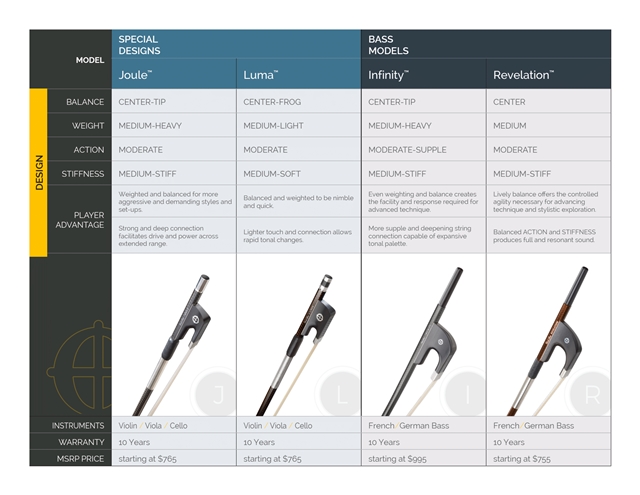Click the circular I badge icon
Viewport: 640px width, 495px height.
click(x=465, y=393)
